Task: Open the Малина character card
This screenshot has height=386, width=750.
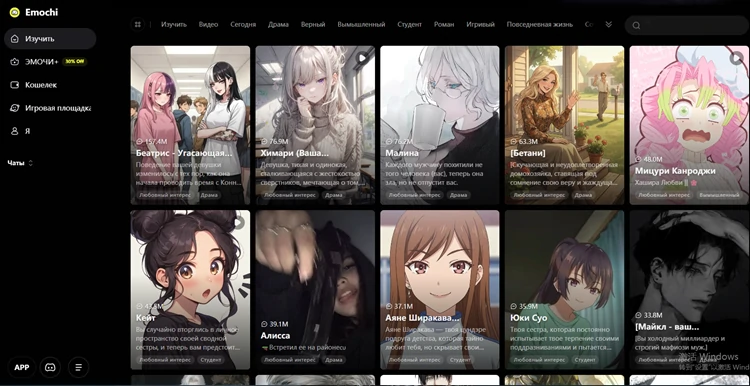Action: pyautogui.click(x=440, y=125)
